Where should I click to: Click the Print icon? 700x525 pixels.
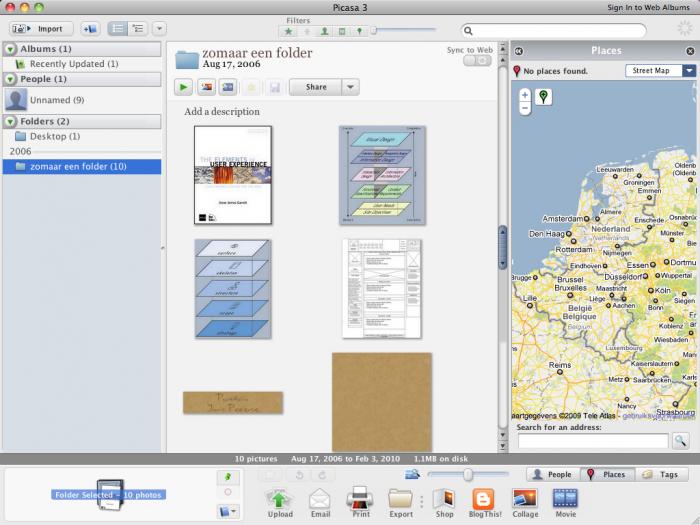pos(360,503)
